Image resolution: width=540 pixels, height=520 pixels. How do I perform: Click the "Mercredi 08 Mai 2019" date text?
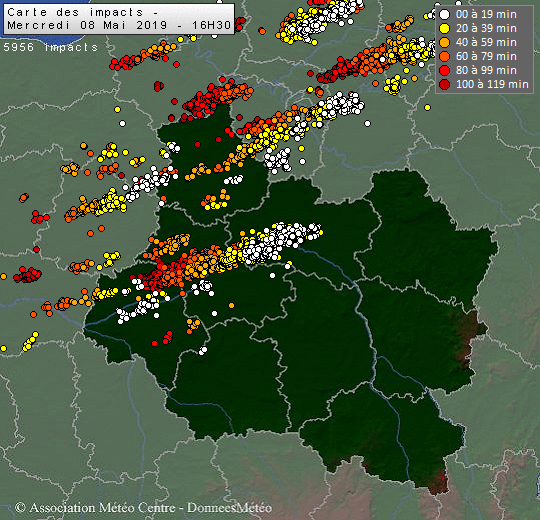[x=87, y=25]
